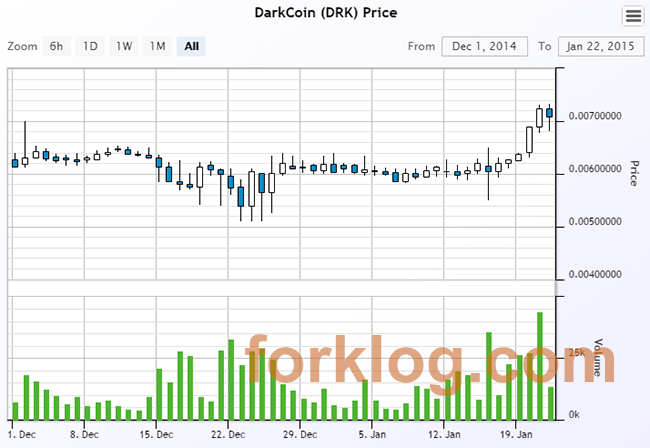Click the 0.00400000 price axis label
Screen dimensions: 650x448
pos(595,274)
